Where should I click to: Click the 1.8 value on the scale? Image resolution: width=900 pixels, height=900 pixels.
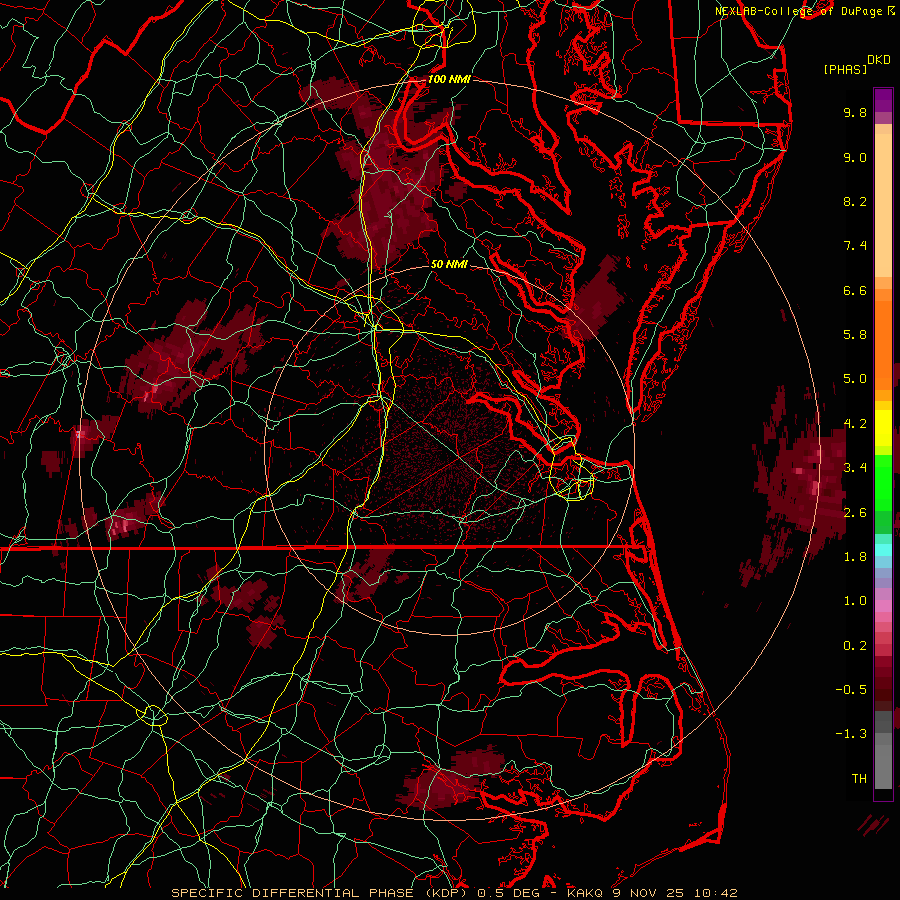pyautogui.click(x=855, y=557)
